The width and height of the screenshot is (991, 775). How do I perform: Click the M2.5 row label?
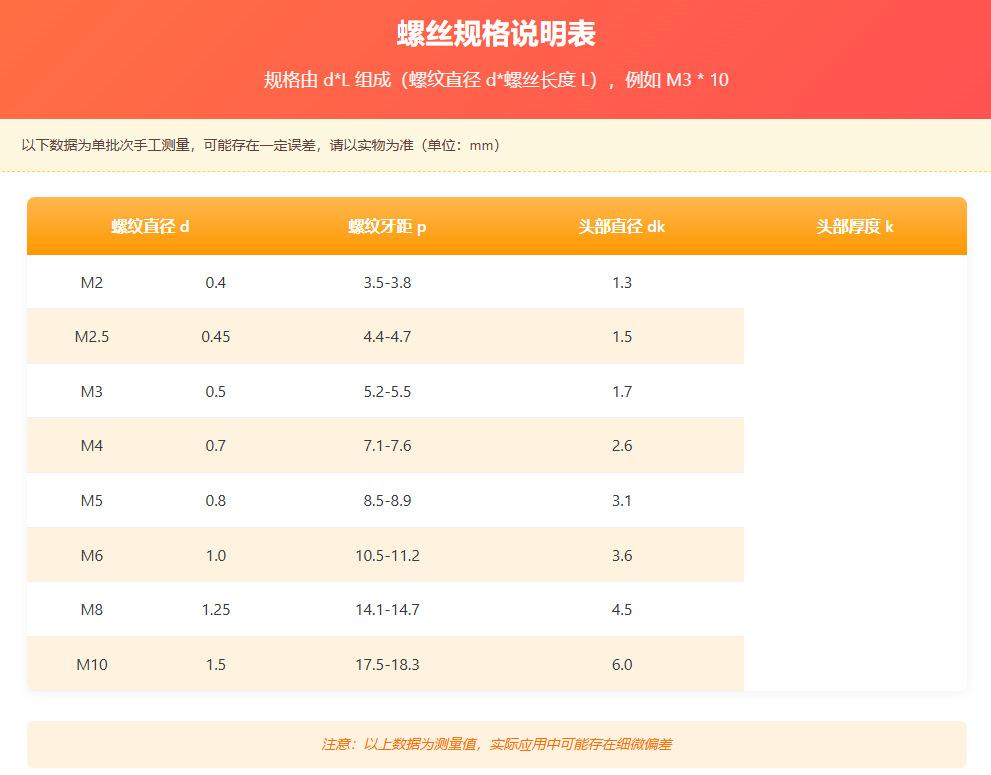coord(92,337)
